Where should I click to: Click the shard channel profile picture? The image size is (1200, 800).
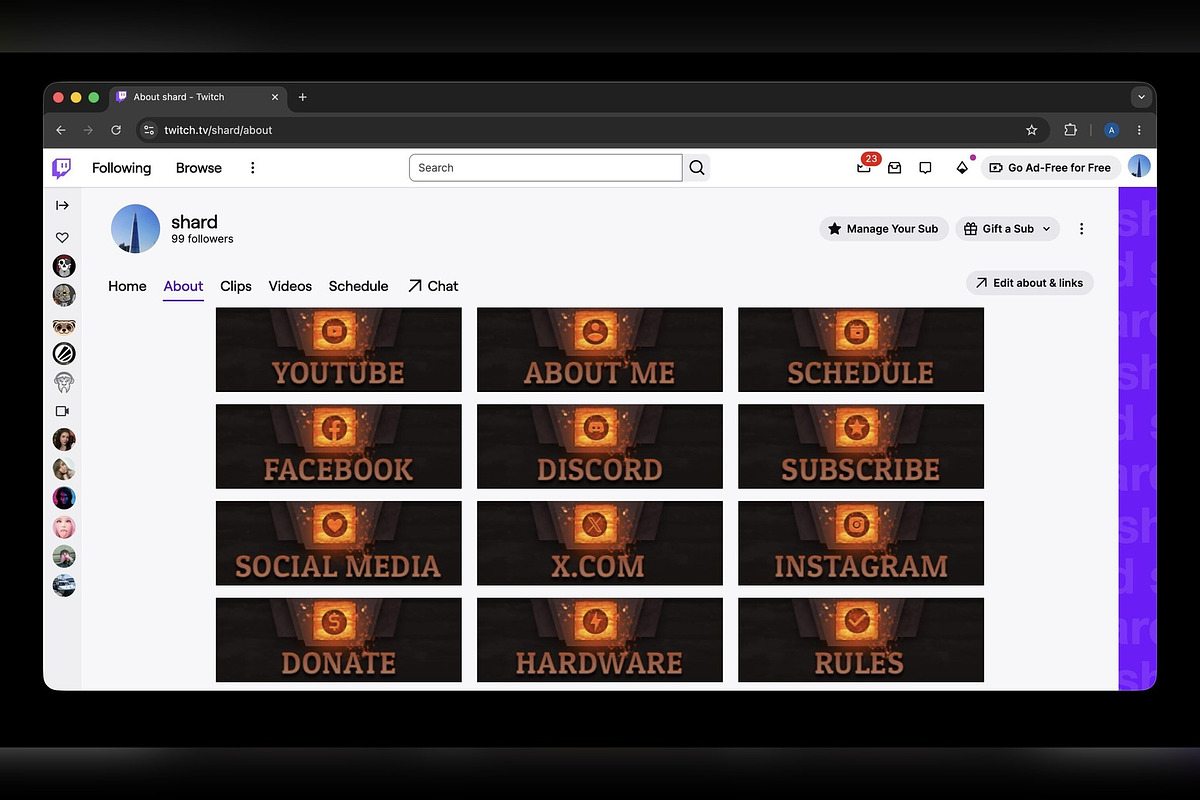pyautogui.click(x=135, y=229)
